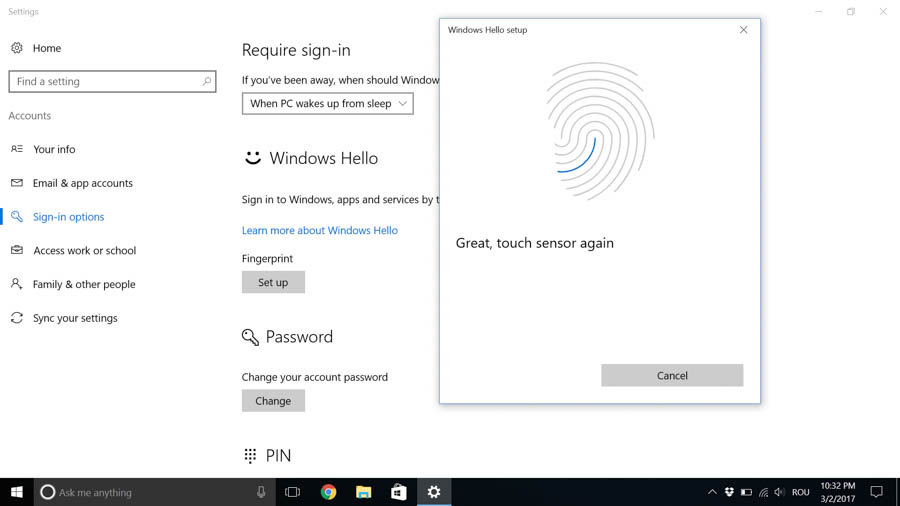Click the Cortana microphone icon
900x506 pixels.
pyautogui.click(x=261, y=492)
